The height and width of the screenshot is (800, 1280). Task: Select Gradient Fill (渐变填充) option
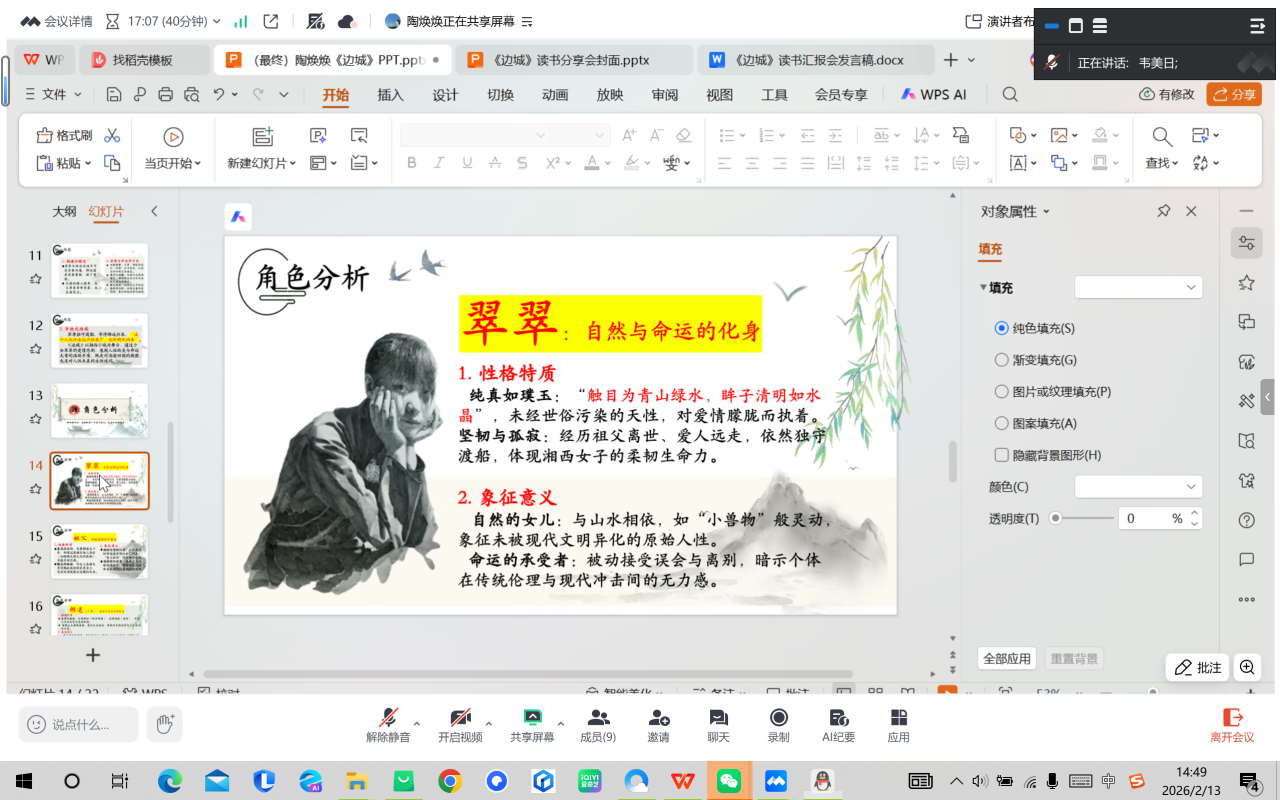(1002, 360)
